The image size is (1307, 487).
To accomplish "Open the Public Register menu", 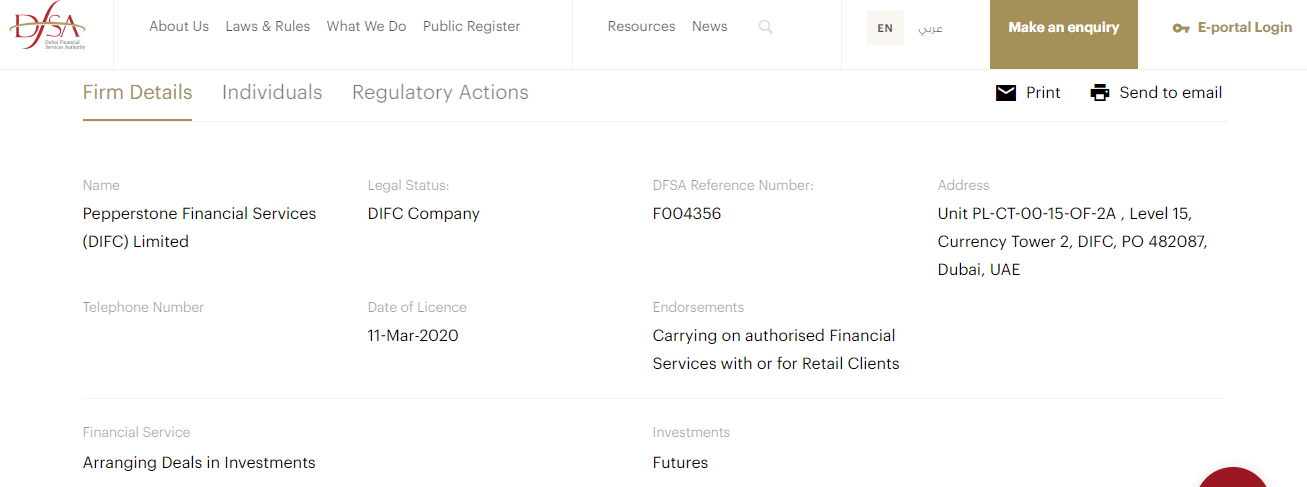I will click(x=472, y=27).
